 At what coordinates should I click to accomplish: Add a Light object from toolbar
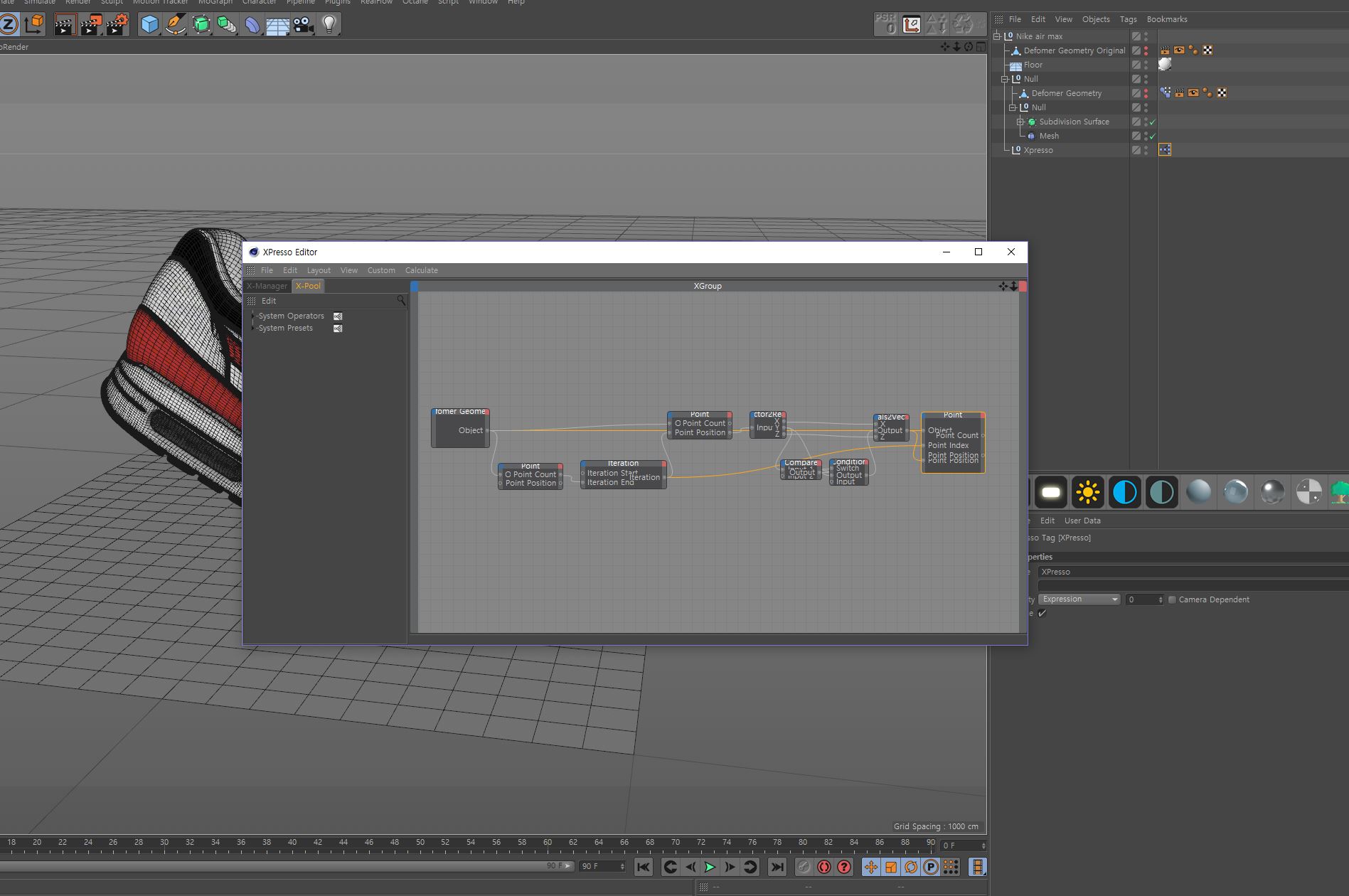coord(329,25)
